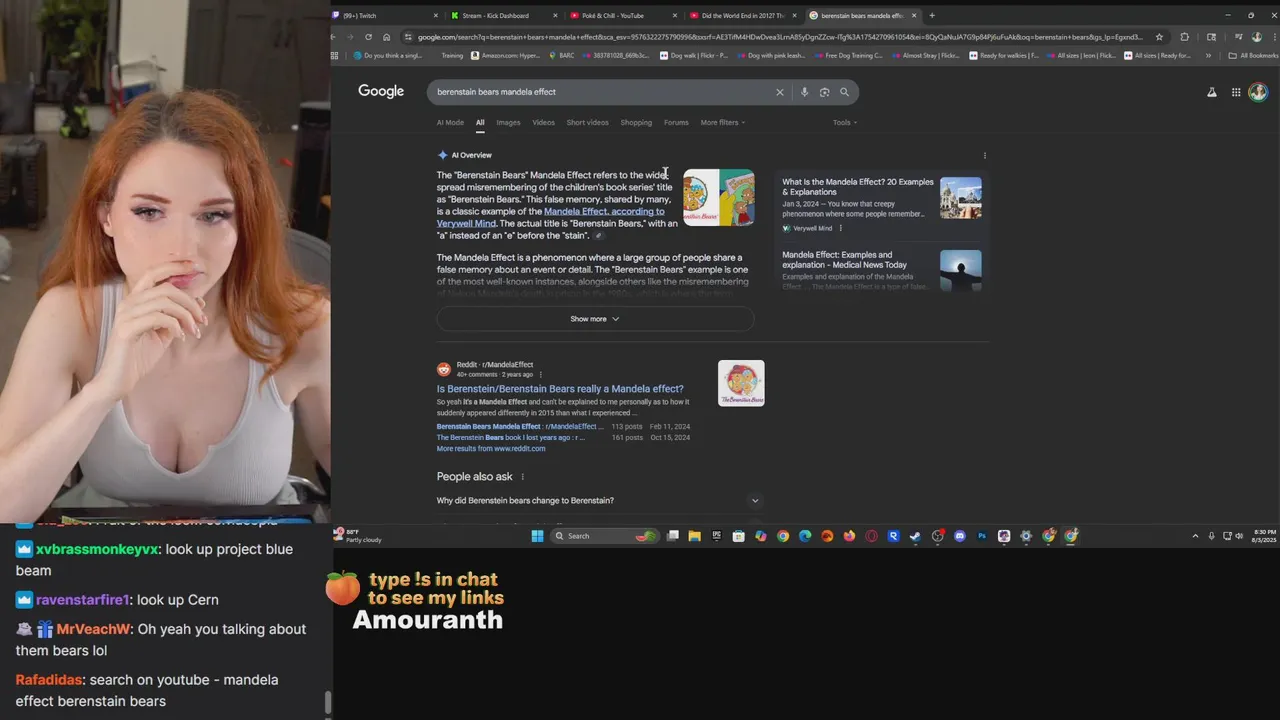Open Task View in the taskbar

[x=673, y=536]
